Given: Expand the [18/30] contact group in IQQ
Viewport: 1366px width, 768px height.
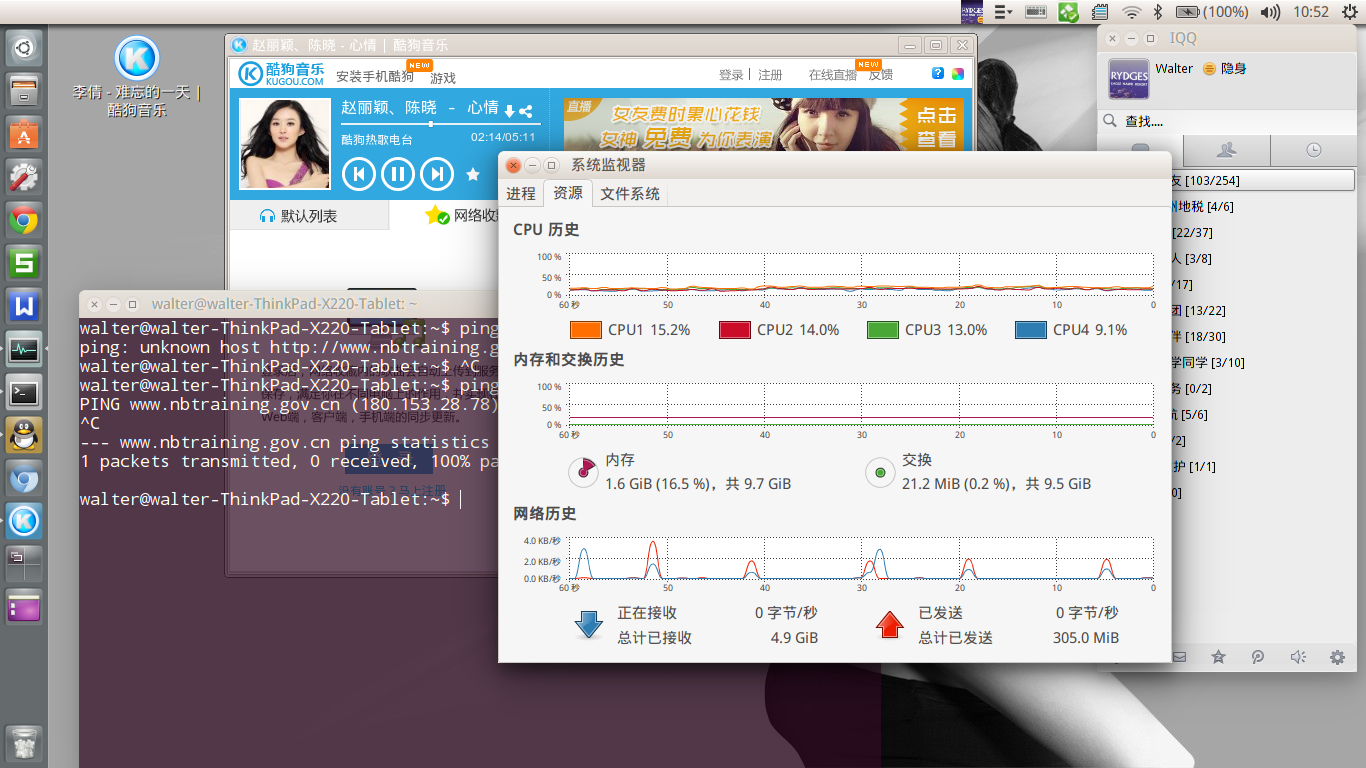Looking at the screenshot, I should tap(1262, 336).
